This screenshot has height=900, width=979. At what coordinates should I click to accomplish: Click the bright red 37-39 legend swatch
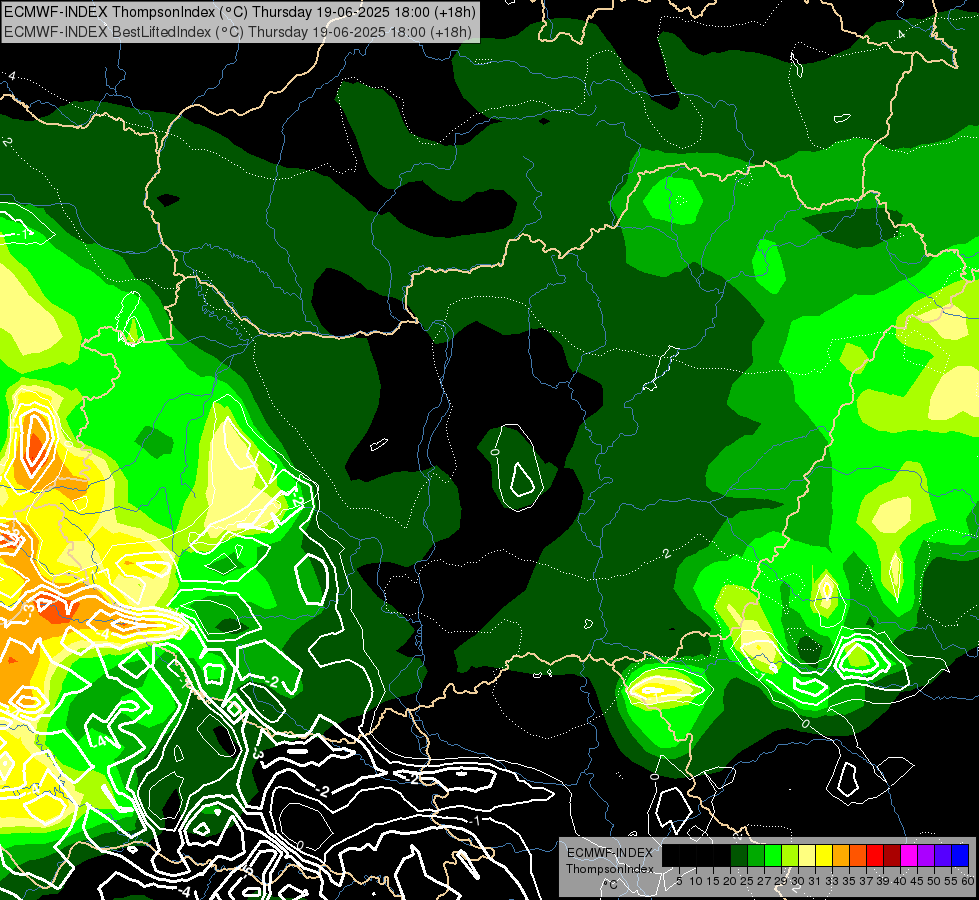[x=875, y=855]
